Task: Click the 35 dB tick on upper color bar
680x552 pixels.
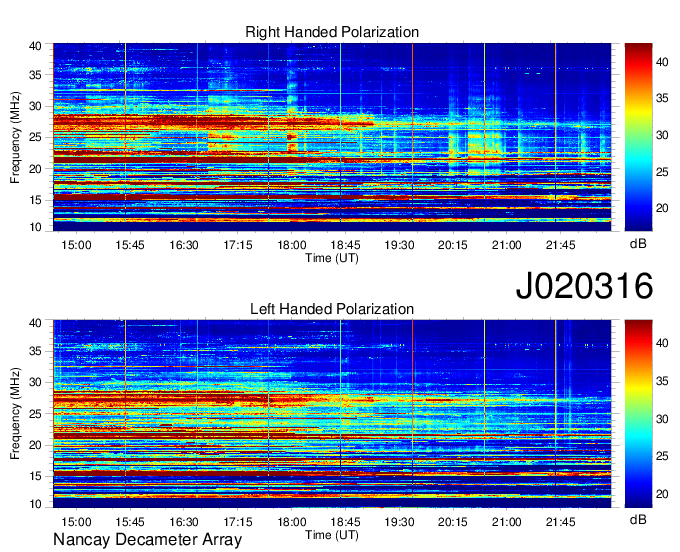Action: click(x=662, y=98)
